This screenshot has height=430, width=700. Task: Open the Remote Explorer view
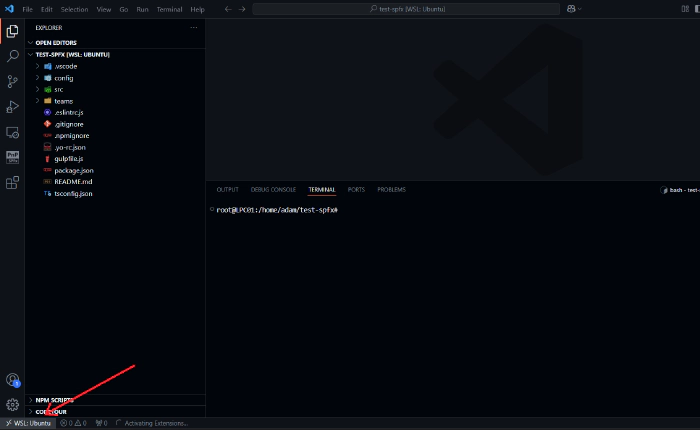click(x=13, y=132)
